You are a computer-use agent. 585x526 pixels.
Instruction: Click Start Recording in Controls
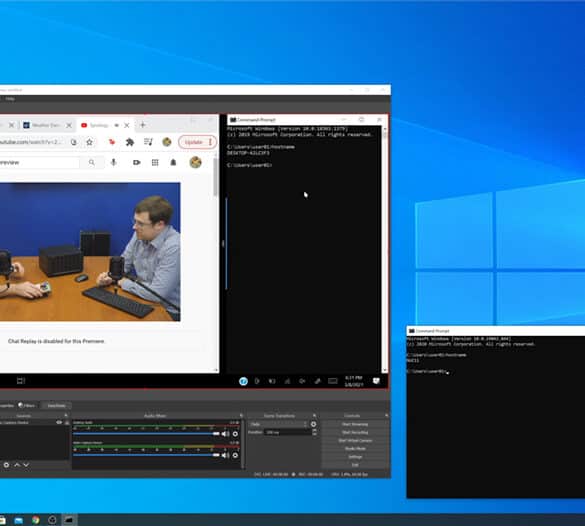pyautogui.click(x=355, y=432)
